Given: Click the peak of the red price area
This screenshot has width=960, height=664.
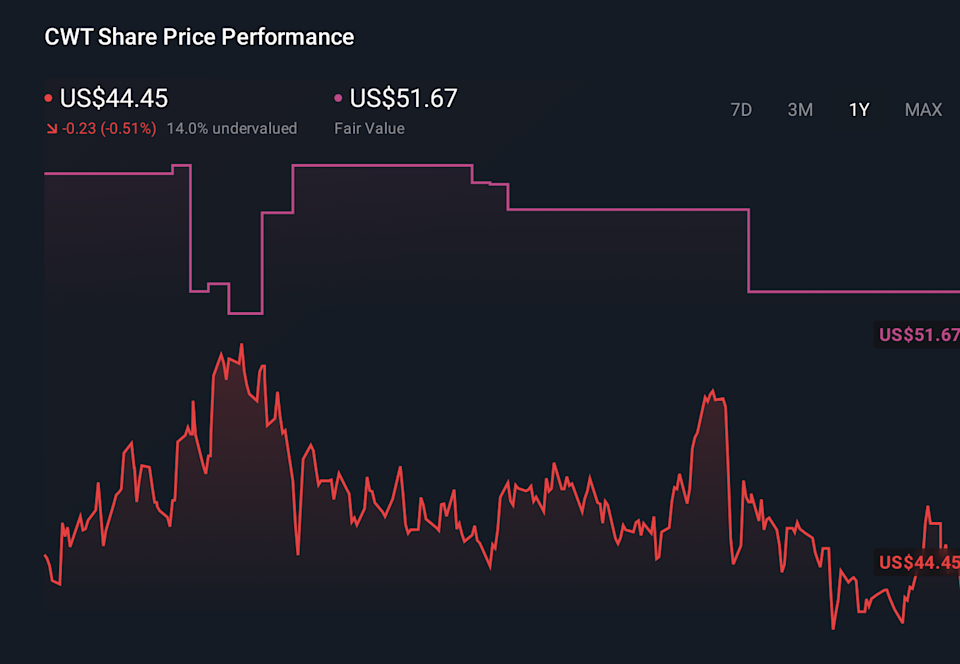Looking at the screenshot, I should (241, 343).
